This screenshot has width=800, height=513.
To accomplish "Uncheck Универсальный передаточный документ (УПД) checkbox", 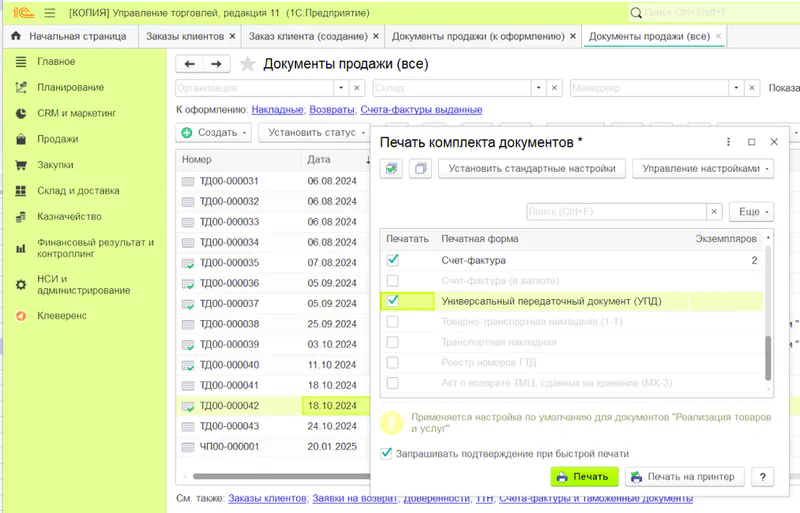I will click(x=393, y=300).
